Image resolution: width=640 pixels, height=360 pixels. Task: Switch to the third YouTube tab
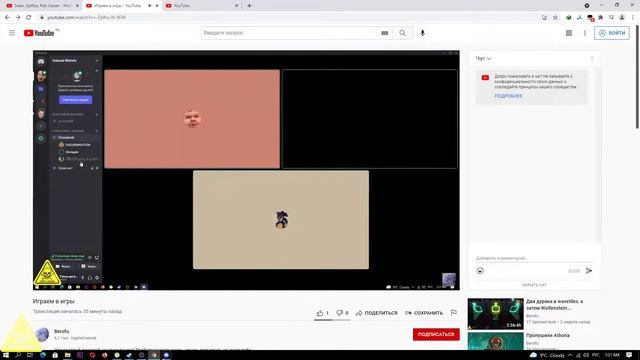[202, 6]
